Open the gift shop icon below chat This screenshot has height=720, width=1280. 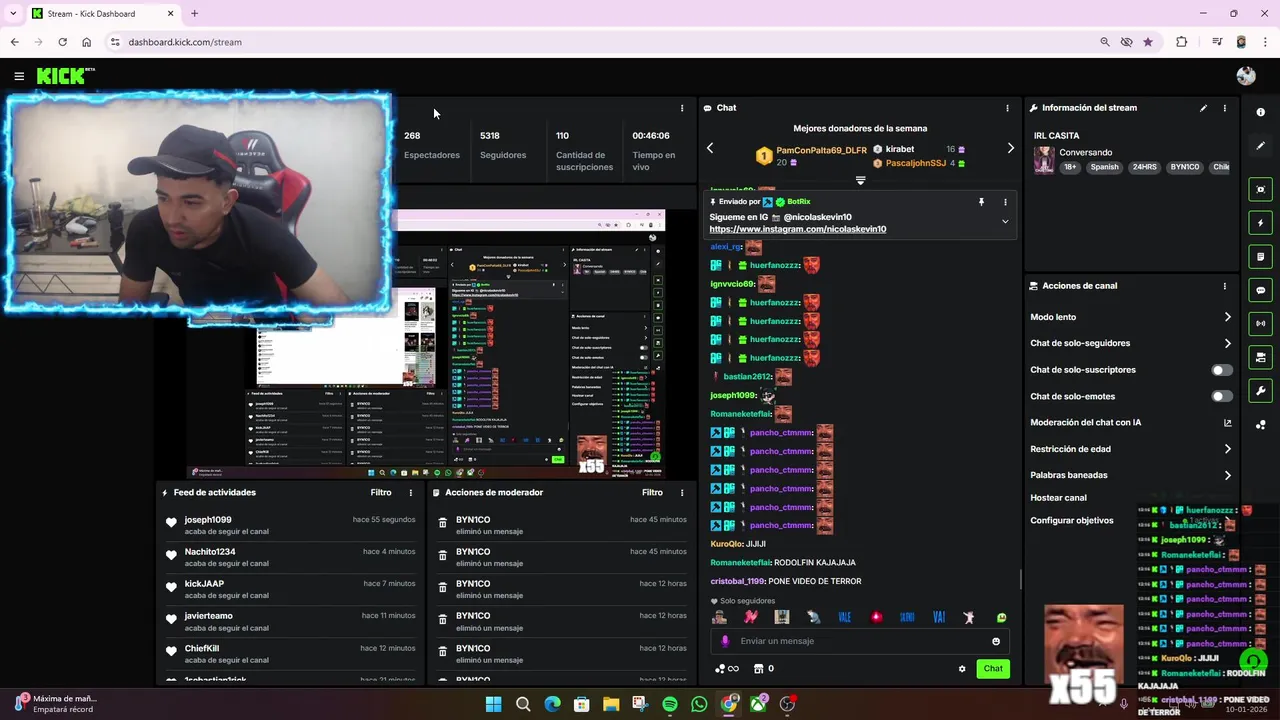[758, 669]
